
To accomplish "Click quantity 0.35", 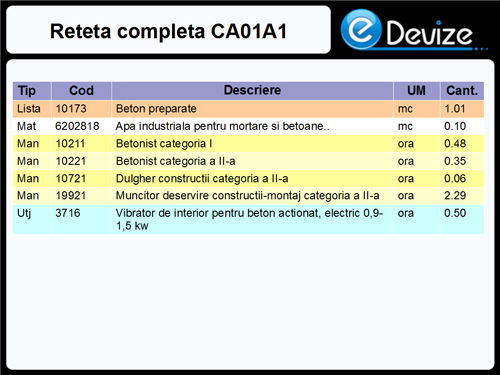I will point(455,161).
